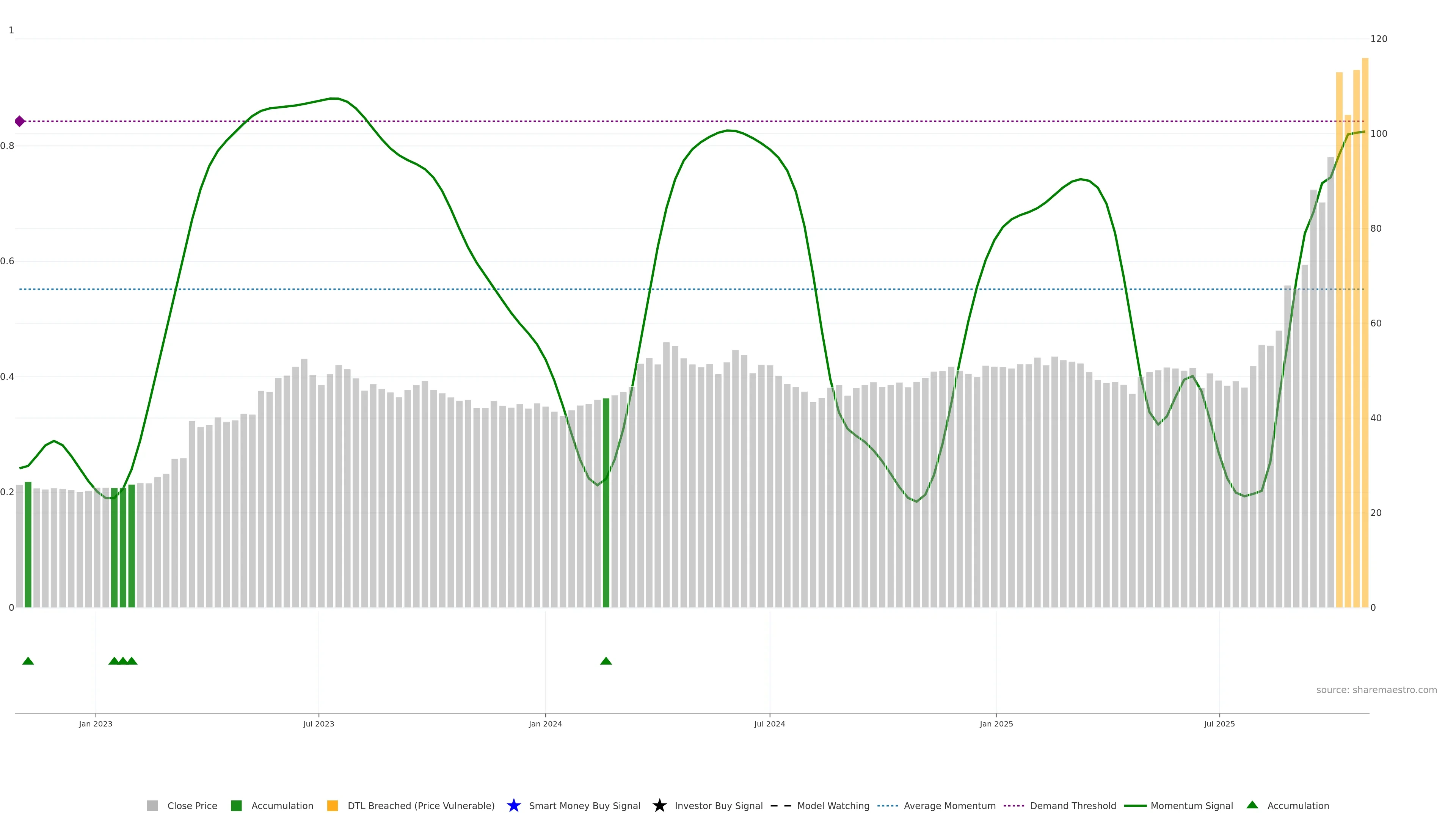This screenshot has width=1456, height=819.
Task: Click the Jan 2024 axis label
Action: pos(545,723)
